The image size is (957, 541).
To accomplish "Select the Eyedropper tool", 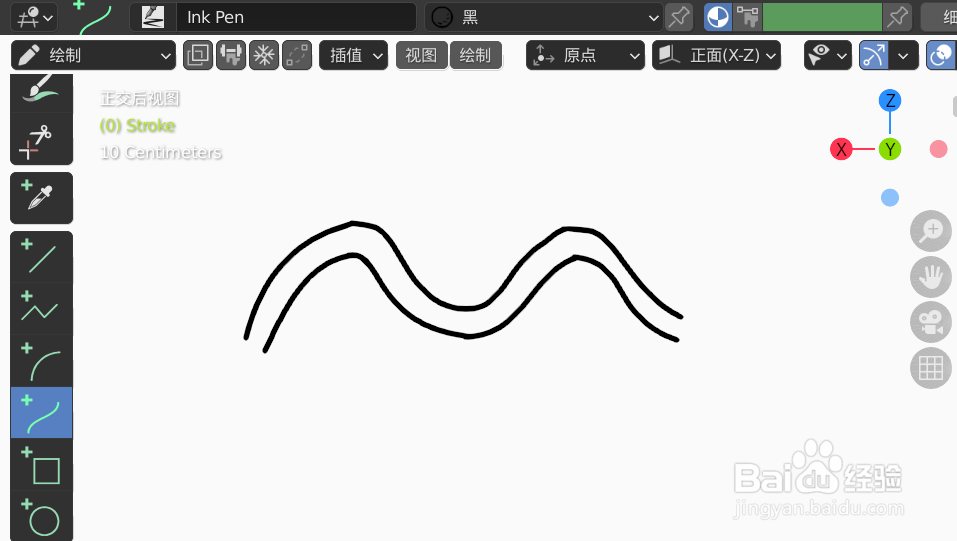I will tap(42, 198).
